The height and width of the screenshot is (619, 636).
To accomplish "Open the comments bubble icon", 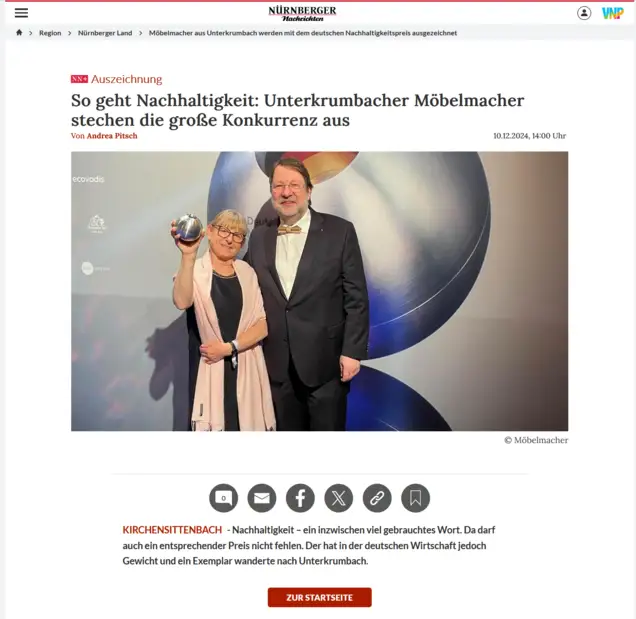I will [223, 498].
